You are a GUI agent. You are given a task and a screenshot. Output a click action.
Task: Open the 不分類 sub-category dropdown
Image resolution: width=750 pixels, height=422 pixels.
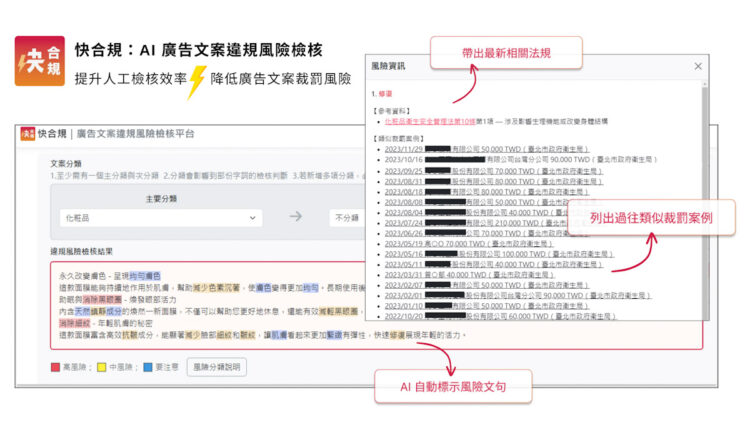[345, 217]
